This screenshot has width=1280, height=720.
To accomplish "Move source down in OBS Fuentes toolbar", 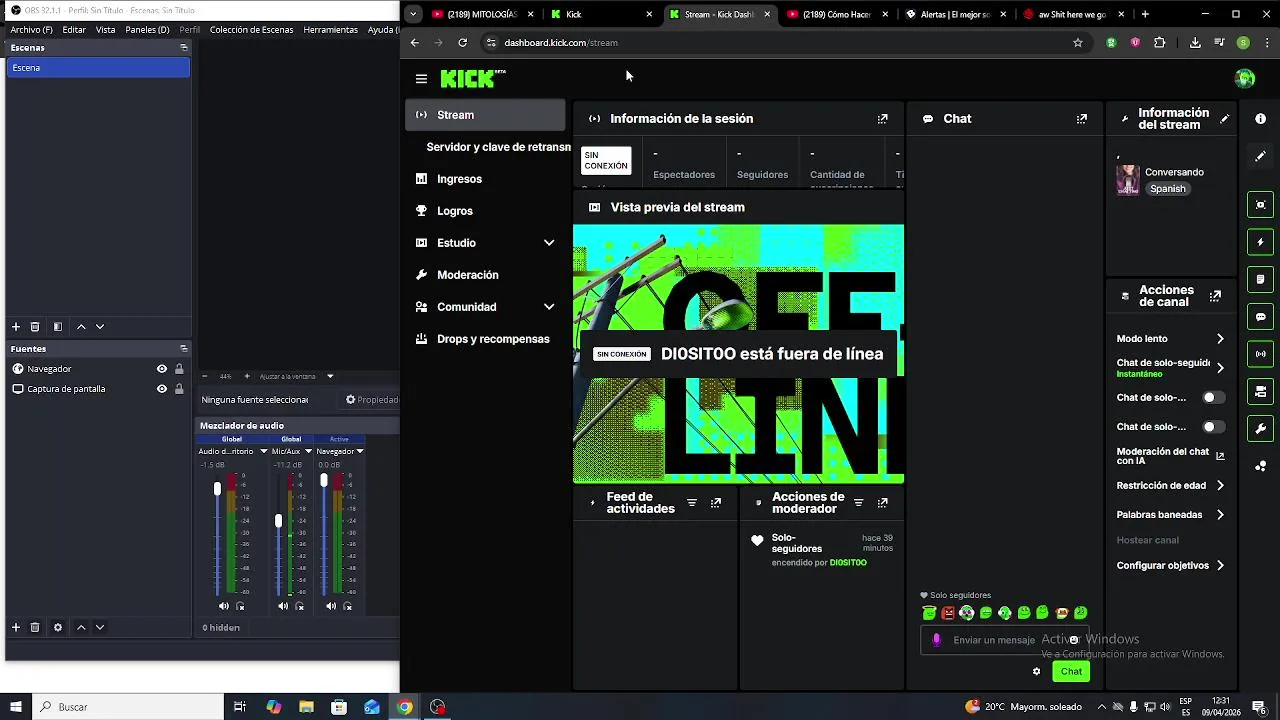I will point(99,627).
